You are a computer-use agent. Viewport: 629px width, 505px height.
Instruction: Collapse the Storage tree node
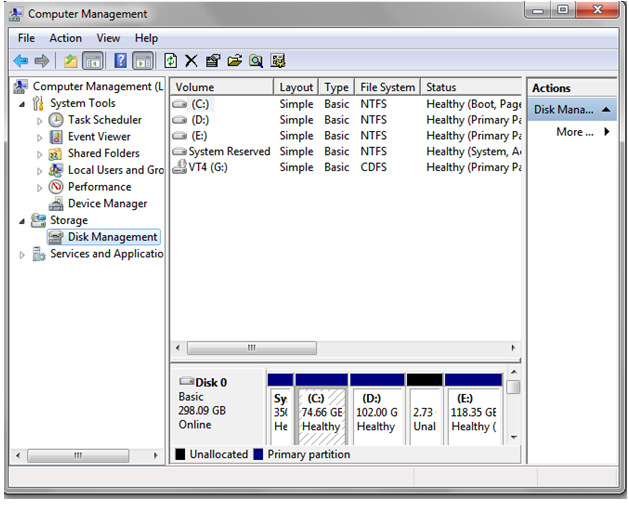[22, 221]
